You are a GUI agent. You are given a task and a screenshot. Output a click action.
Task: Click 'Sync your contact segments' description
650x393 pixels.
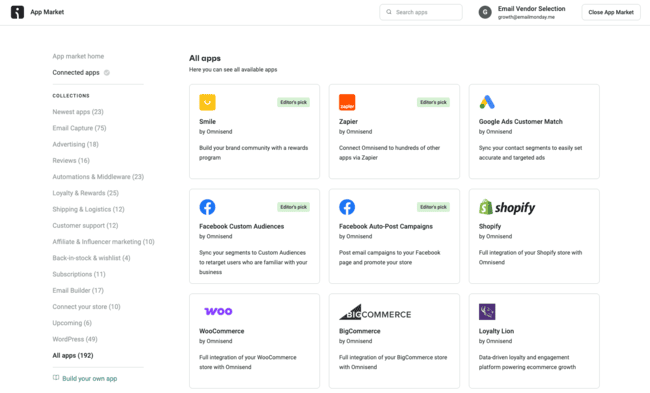pyautogui.click(x=531, y=153)
